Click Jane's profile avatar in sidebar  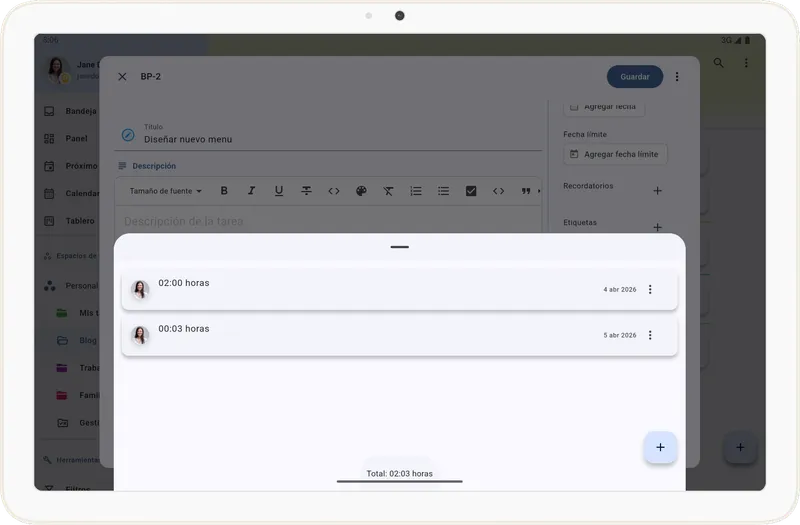click(58, 70)
